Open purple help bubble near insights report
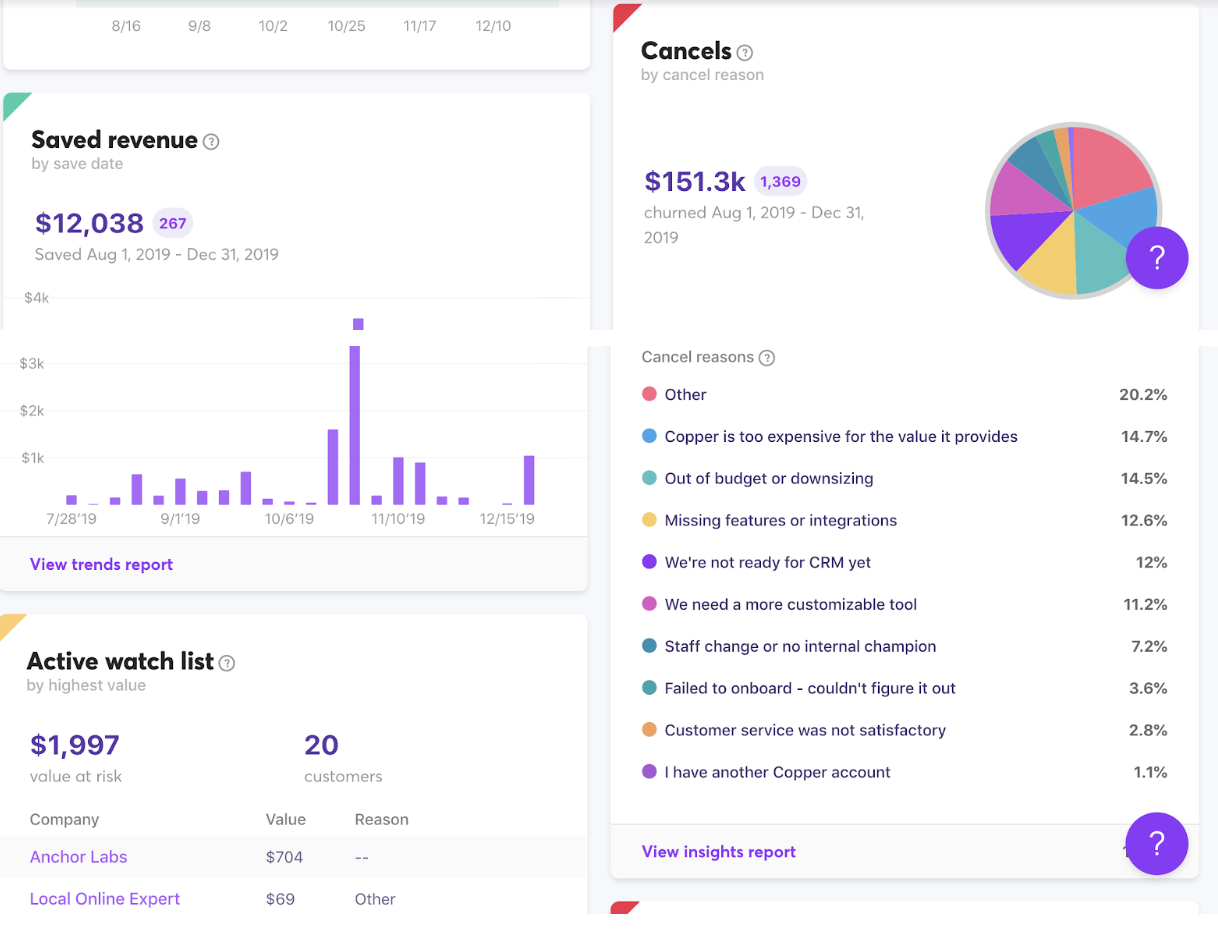Screen dimensions: 1218x934 pyautogui.click(x=1156, y=844)
